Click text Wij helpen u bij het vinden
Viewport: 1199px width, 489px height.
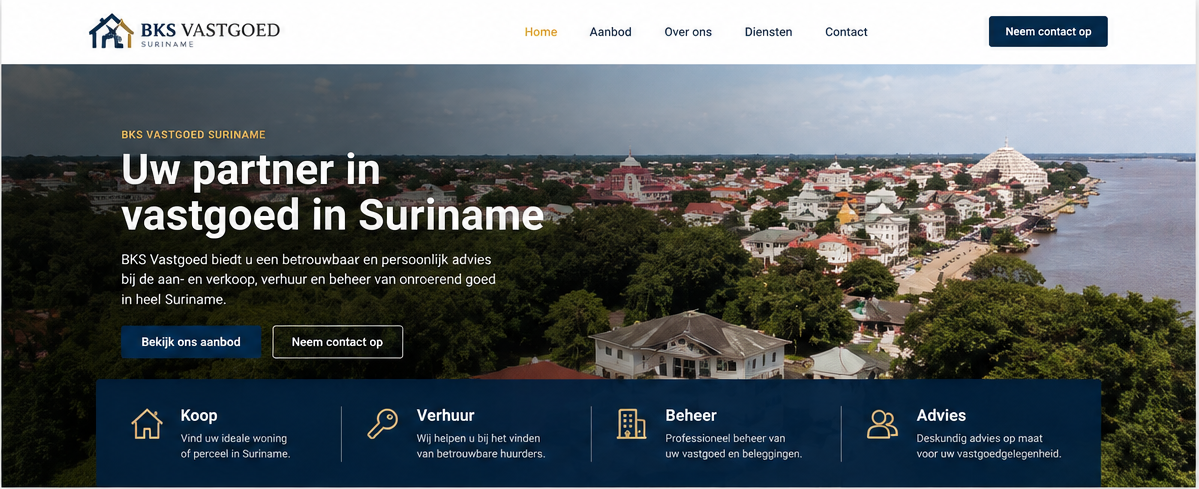[x=481, y=446]
